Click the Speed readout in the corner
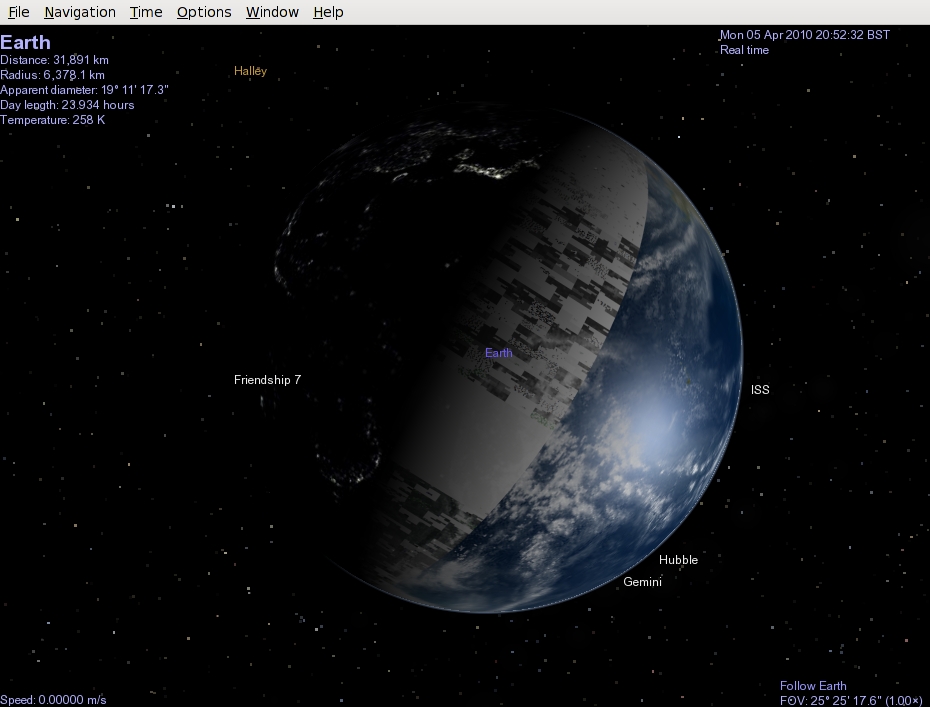 [x=53, y=700]
